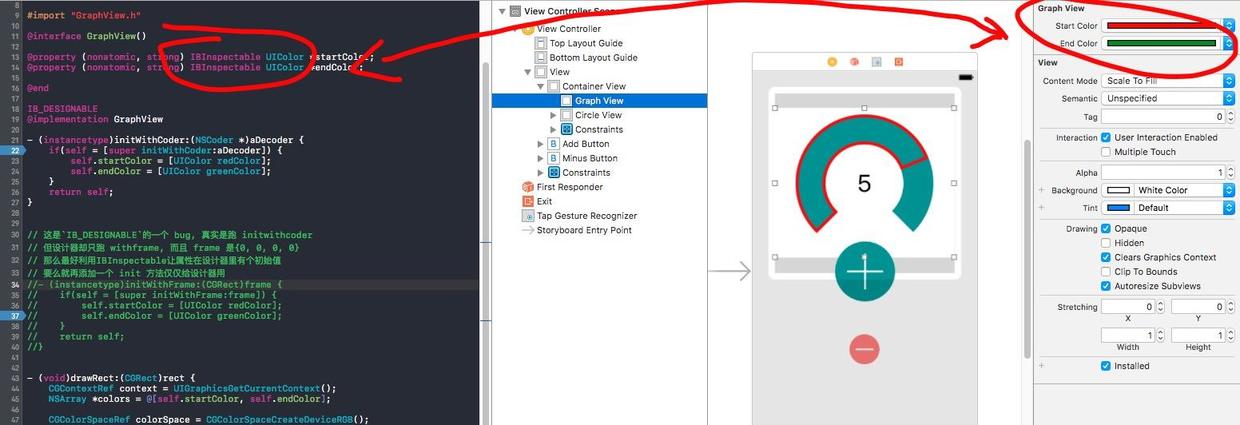Click the yellow View Controller icon above the scene
This screenshot has height=425, width=1240.
tap(832, 62)
